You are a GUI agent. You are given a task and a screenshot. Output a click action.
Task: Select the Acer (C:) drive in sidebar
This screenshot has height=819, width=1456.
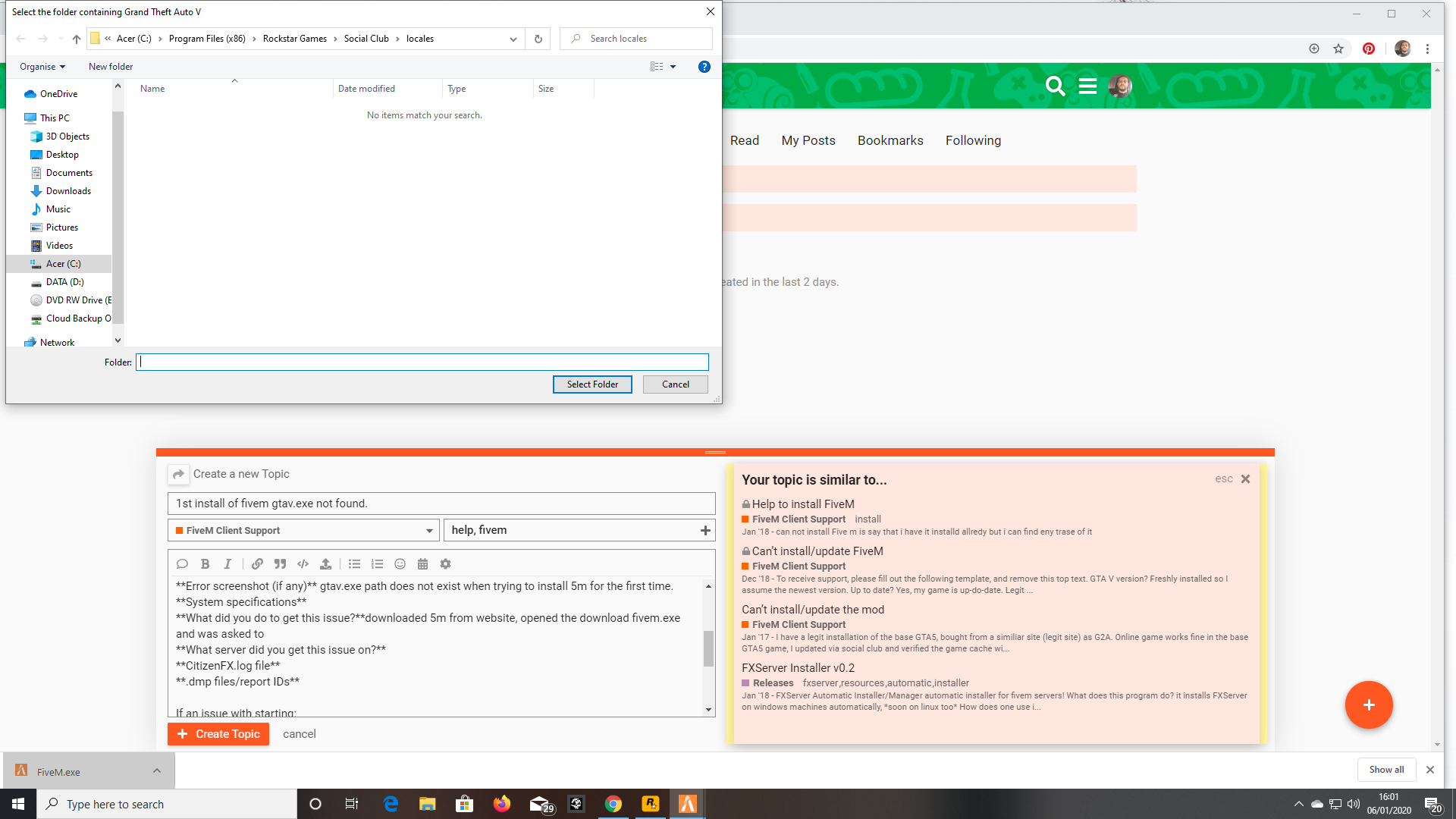click(62, 263)
